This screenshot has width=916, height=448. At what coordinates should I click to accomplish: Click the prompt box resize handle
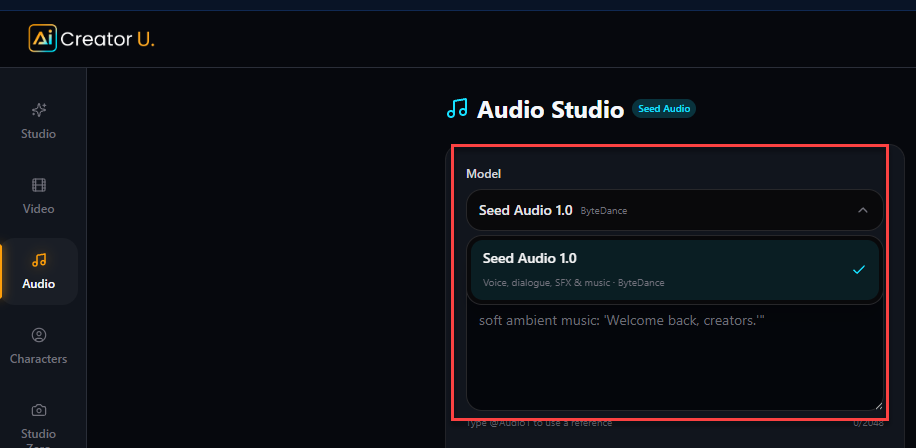pyautogui.click(x=878, y=405)
